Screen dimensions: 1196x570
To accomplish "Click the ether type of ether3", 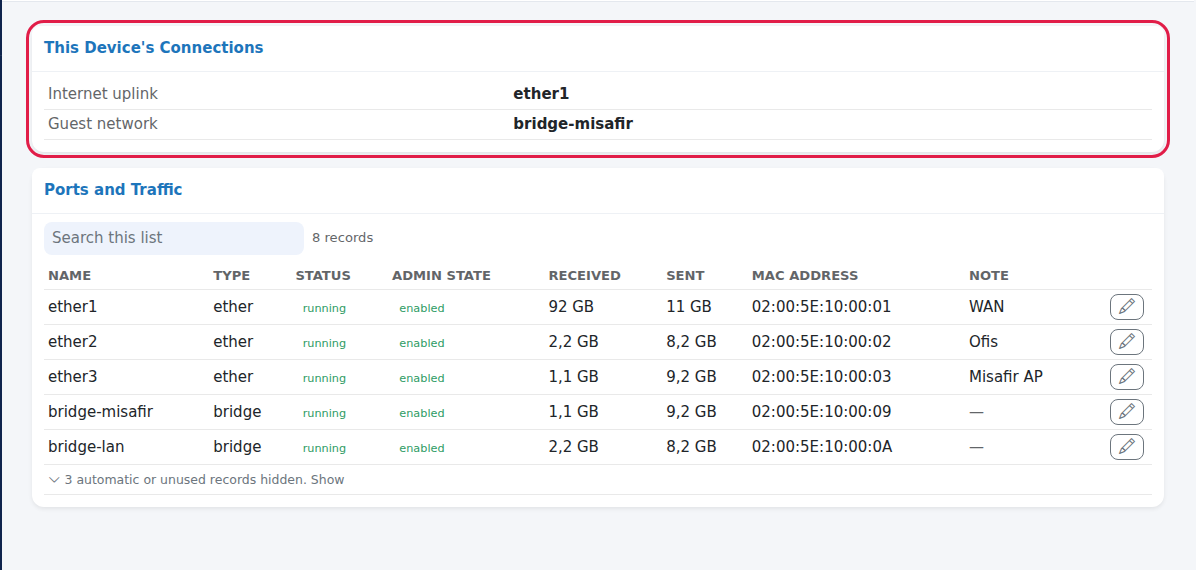I will pyautogui.click(x=233, y=377).
